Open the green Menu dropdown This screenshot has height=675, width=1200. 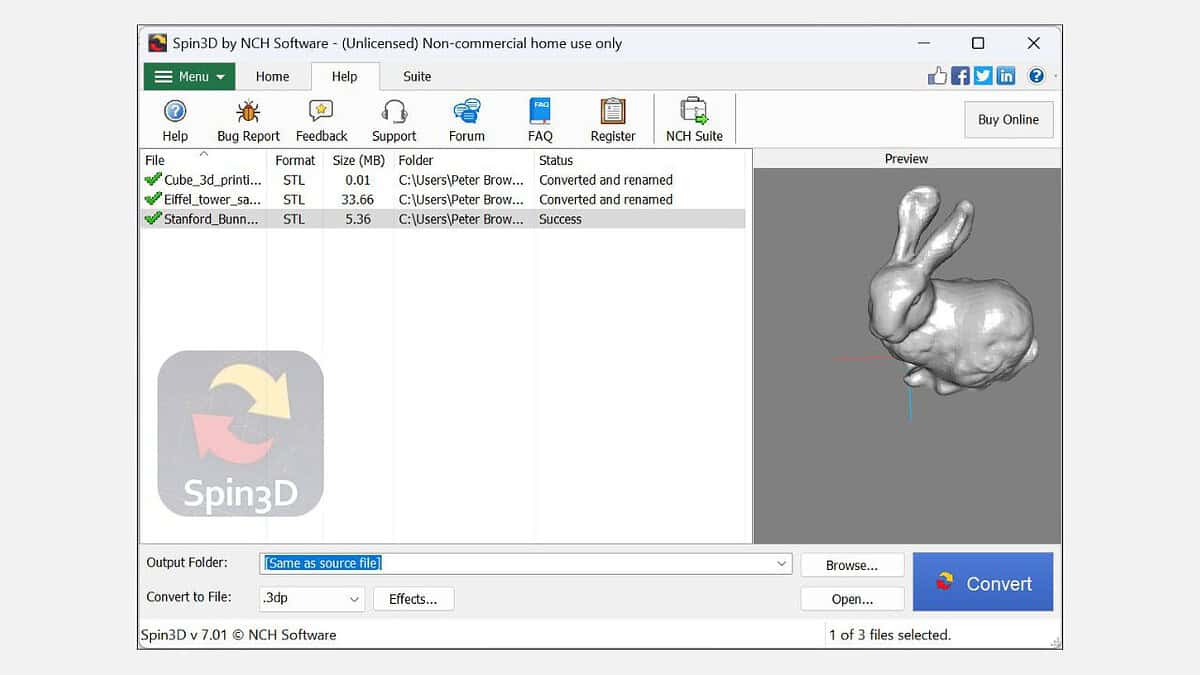point(190,77)
